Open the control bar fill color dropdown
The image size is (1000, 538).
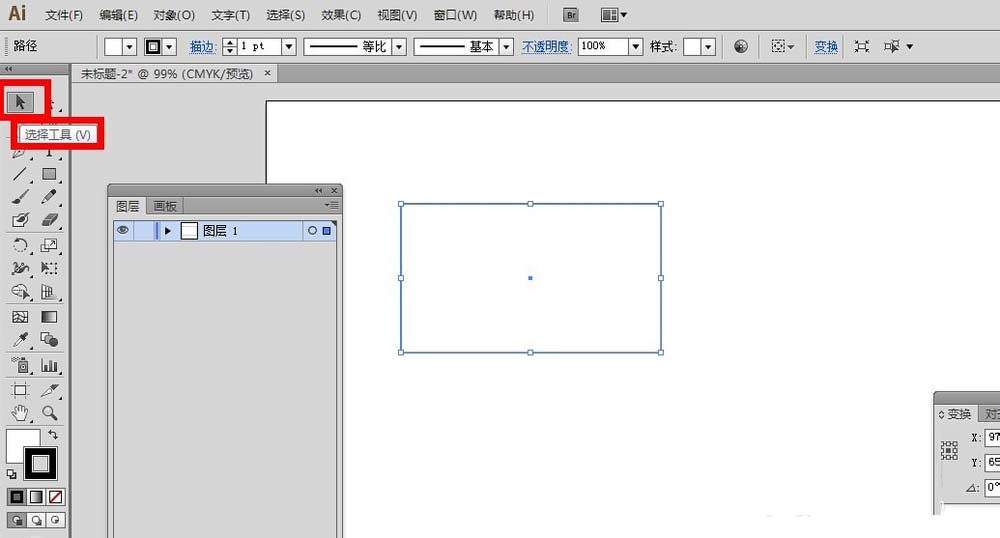(129, 47)
